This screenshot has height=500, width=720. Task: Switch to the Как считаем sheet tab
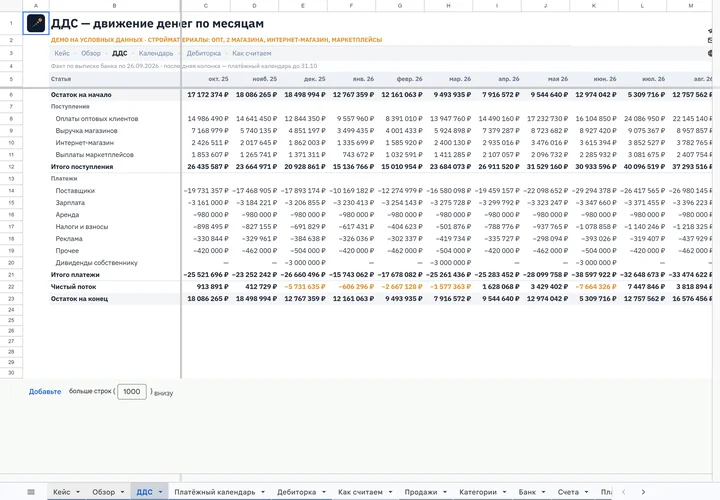click(360, 492)
